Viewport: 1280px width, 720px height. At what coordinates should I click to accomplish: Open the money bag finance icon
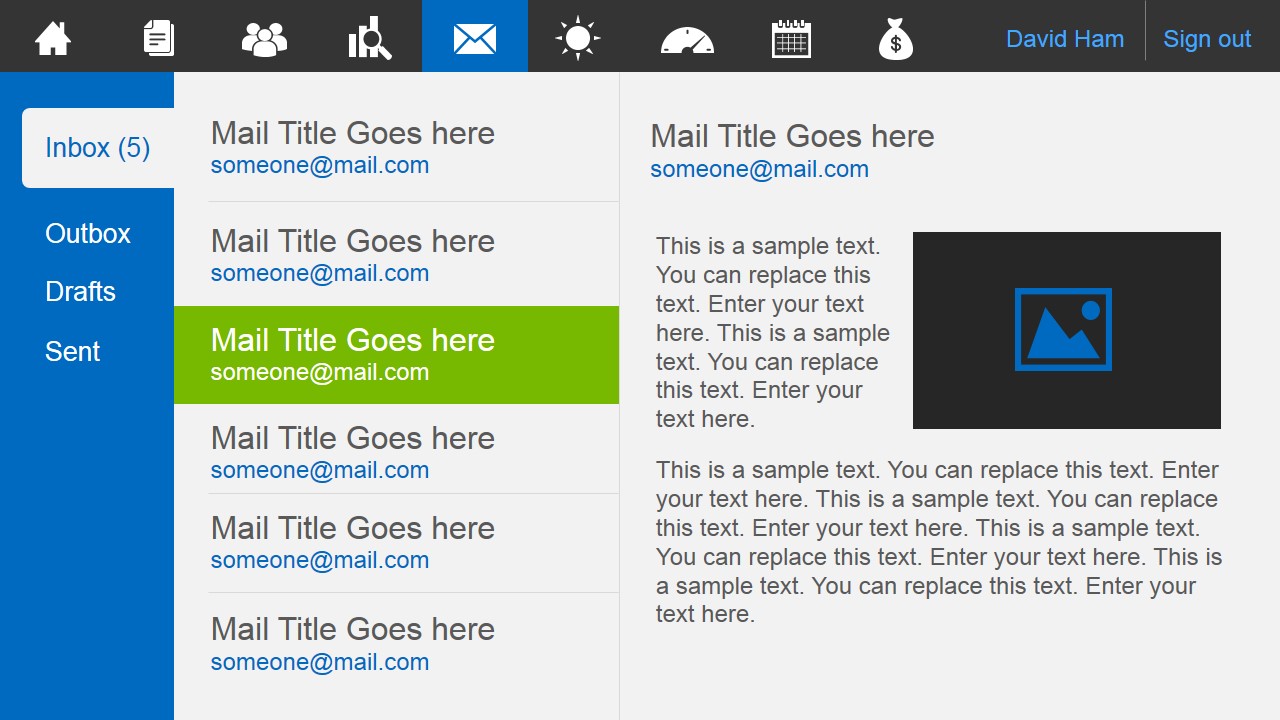[x=895, y=39]
